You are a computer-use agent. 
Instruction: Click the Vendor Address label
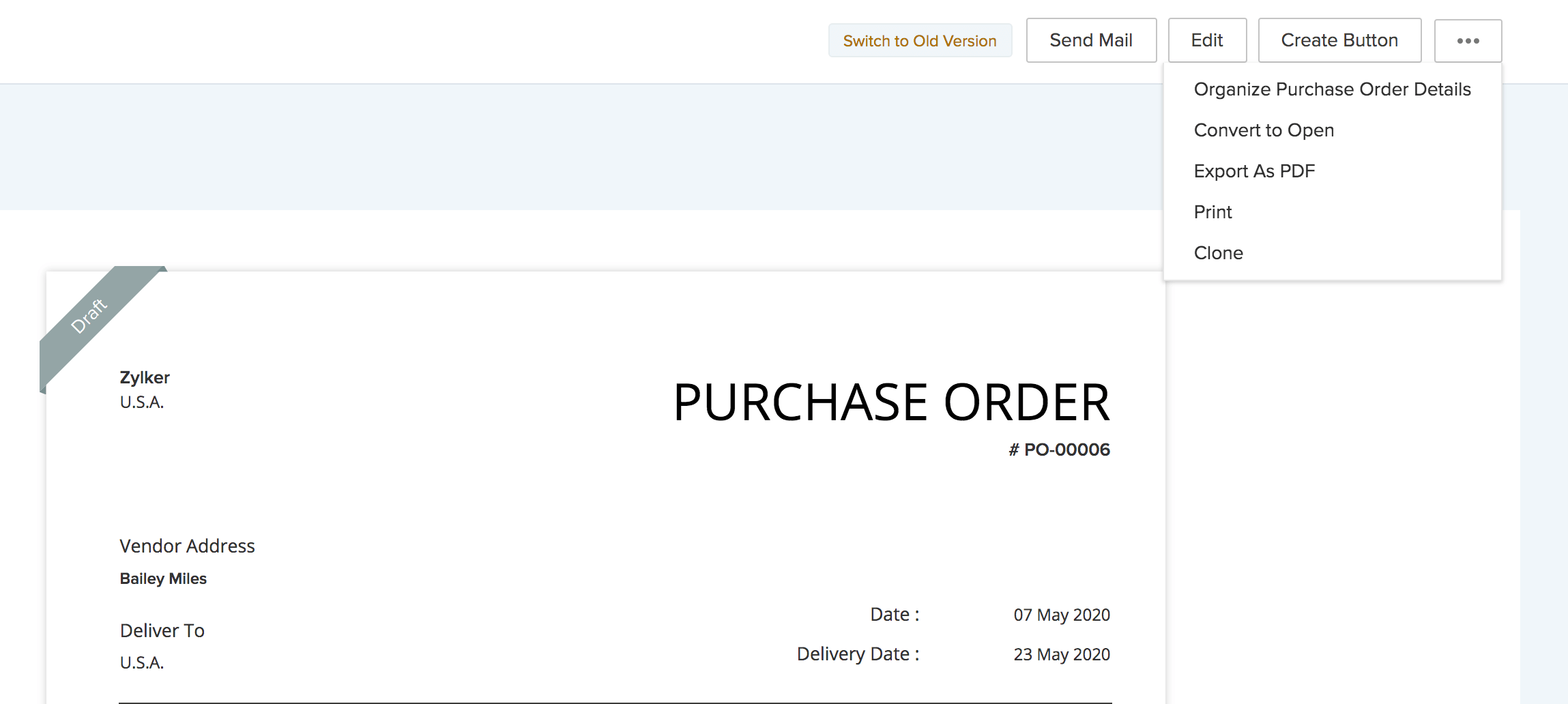pyautogui.click(x=187, y=546)
